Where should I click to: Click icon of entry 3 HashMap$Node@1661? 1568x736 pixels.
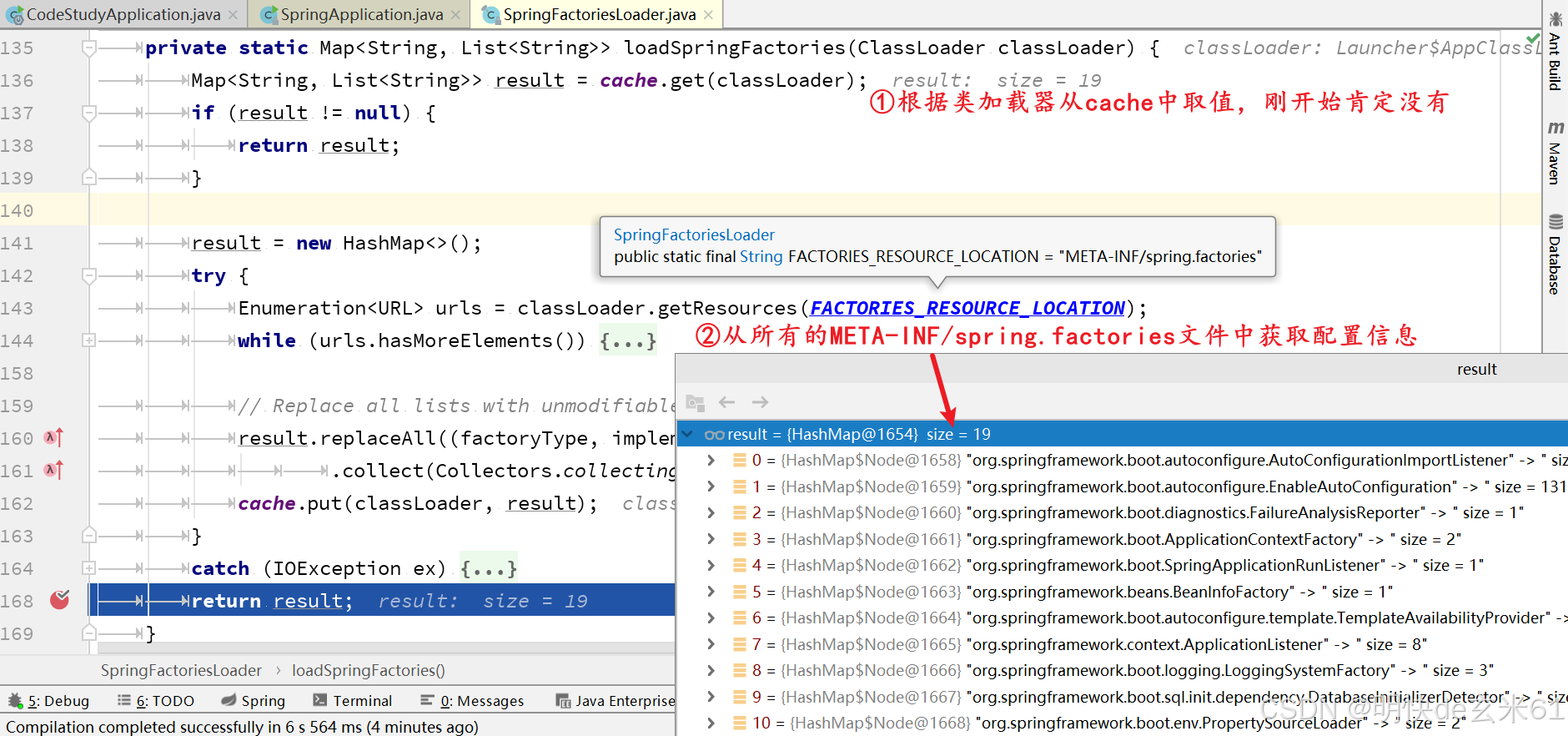coord(739,539)
